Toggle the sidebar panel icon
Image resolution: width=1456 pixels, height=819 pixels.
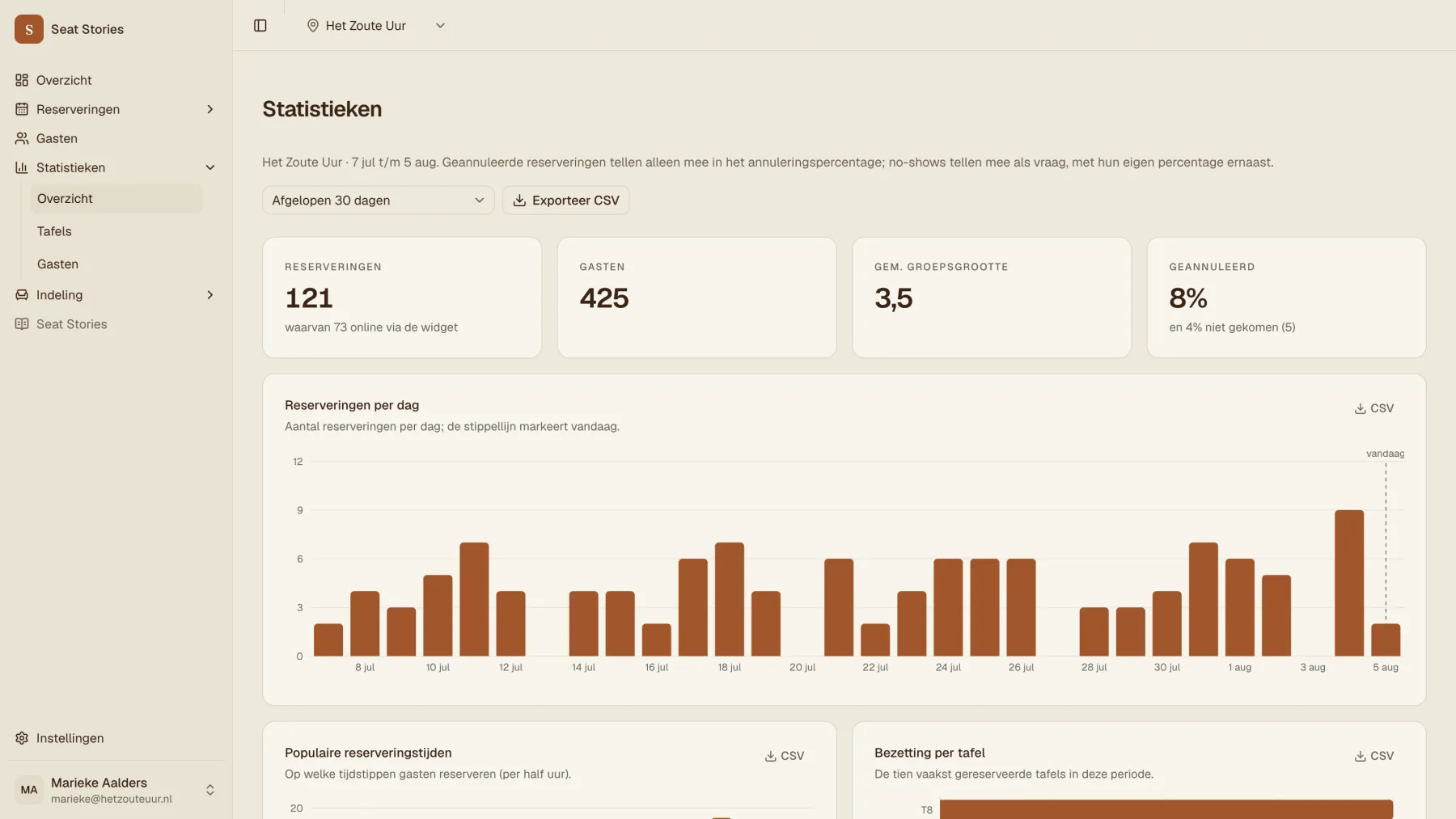(x=260, y=26)
